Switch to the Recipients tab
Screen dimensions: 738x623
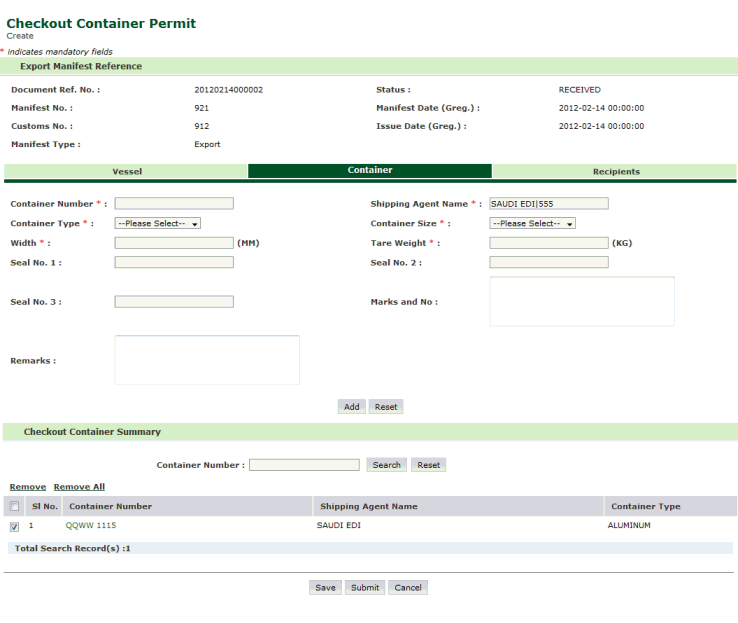615,172
